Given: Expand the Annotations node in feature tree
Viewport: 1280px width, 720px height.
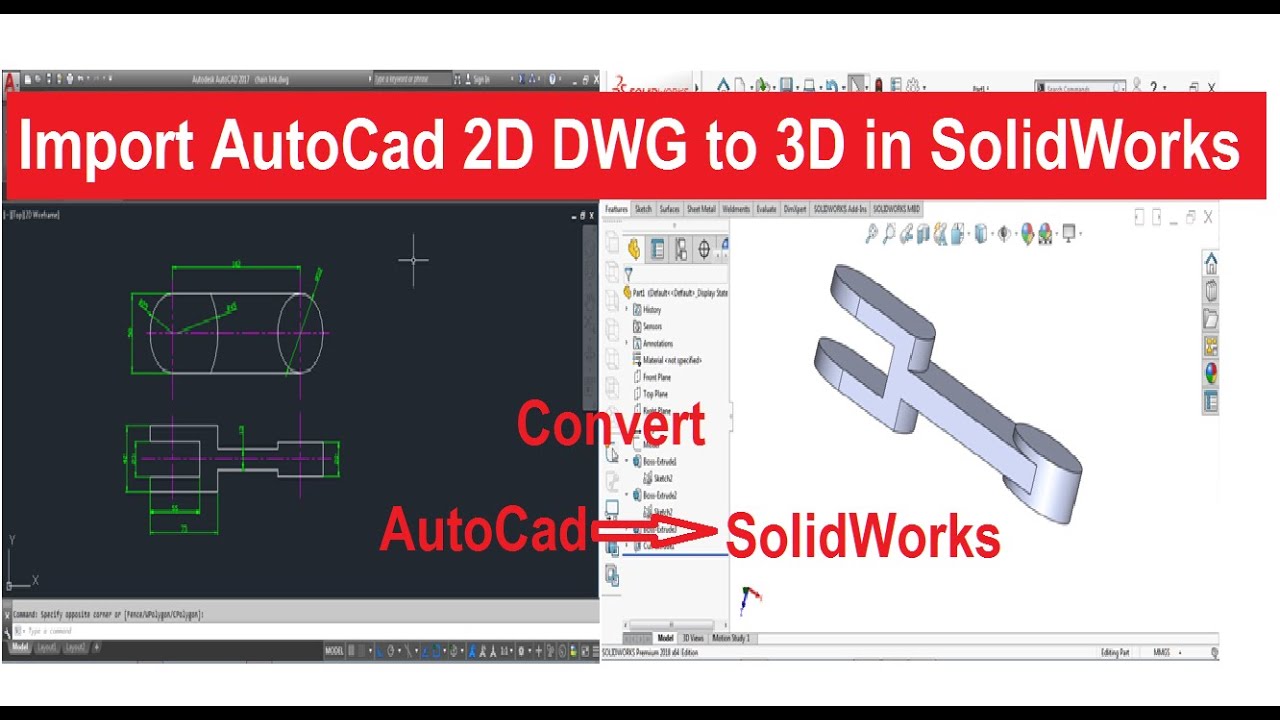Looking at the screenshot, I should click(x=627, y=343).
